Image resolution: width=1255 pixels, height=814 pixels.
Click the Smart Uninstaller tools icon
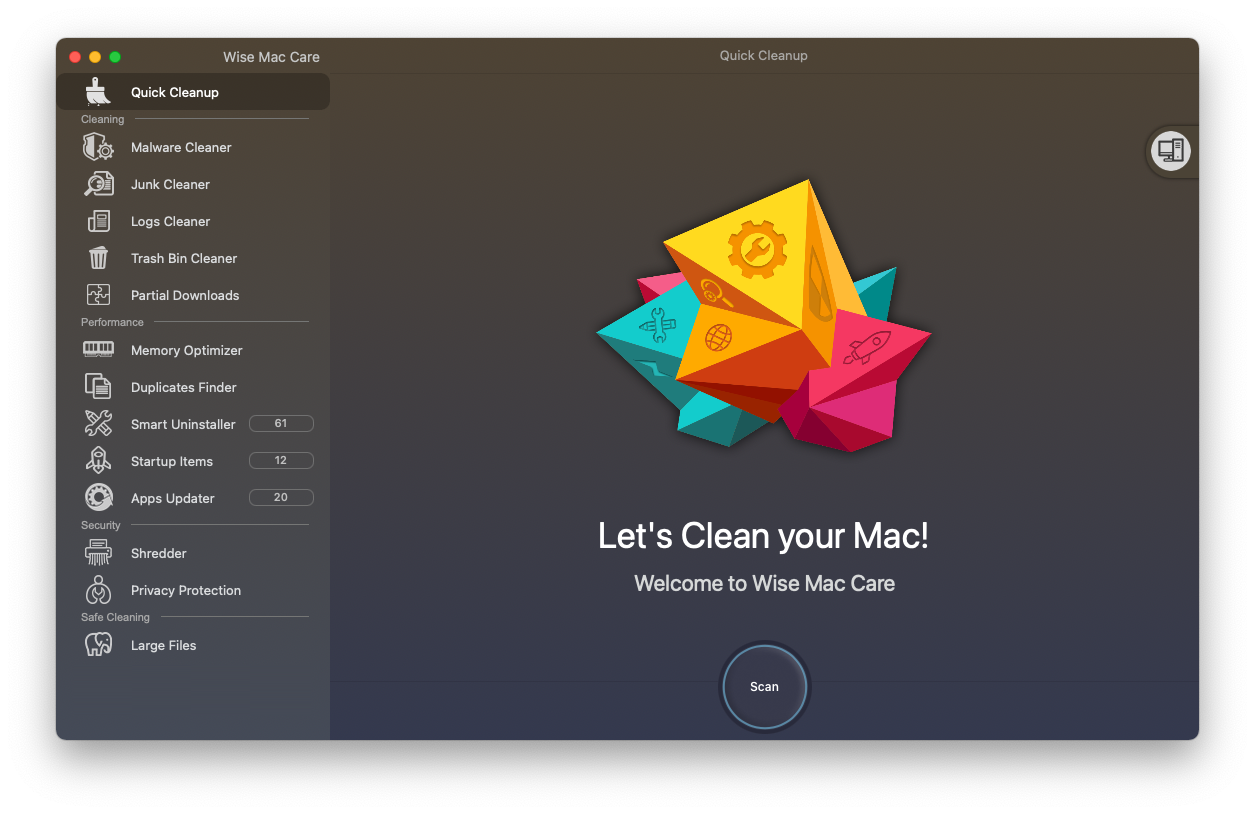pyautogui.click(x=98, y=424)
